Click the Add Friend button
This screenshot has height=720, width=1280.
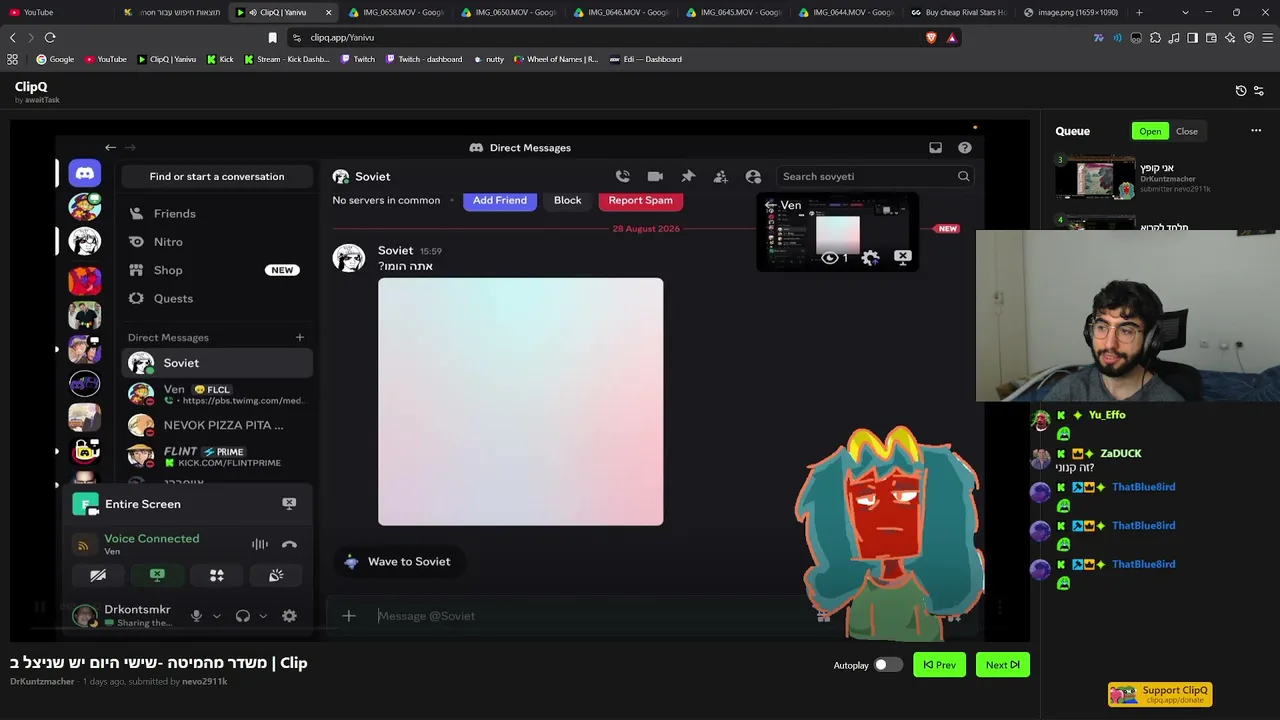point(500,200)
